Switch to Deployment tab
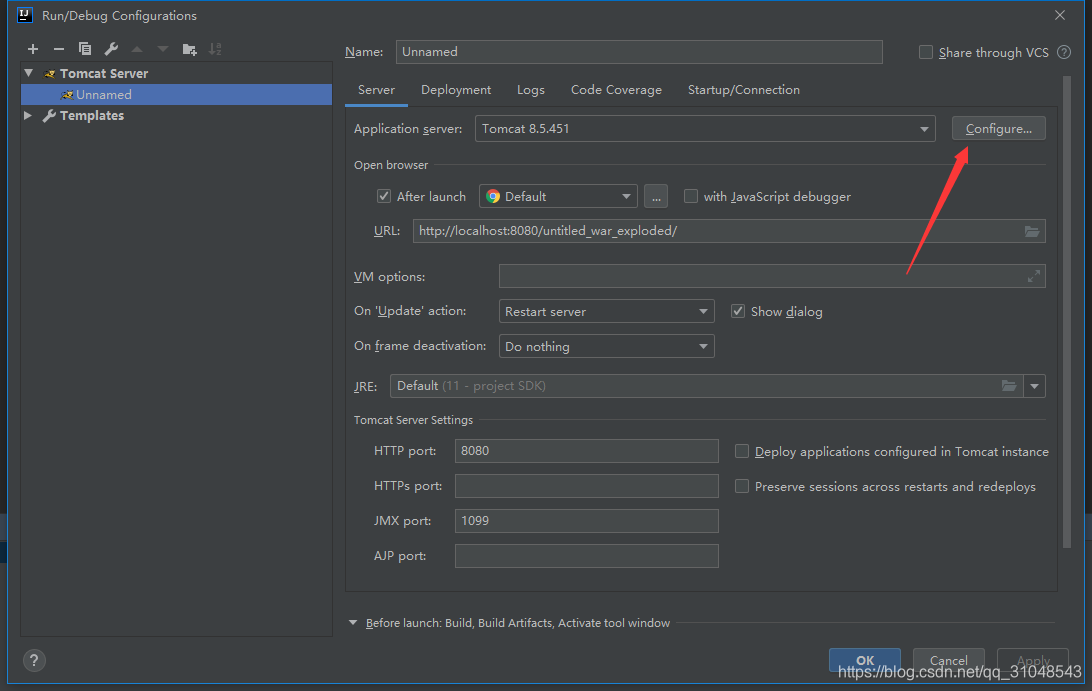This screenshot has width=1092, height=691. point(456,90)
